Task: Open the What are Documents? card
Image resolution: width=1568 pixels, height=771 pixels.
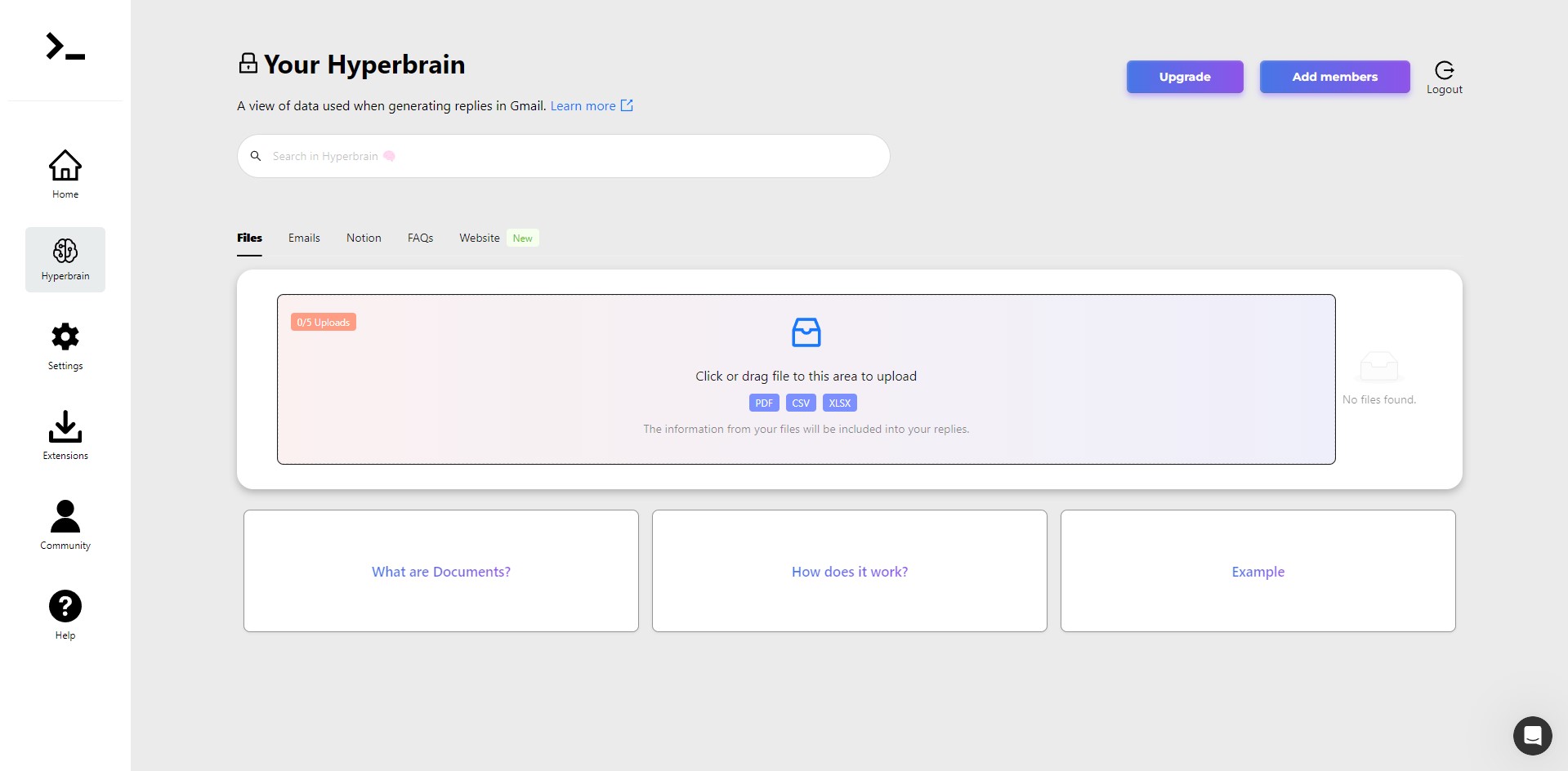Action: click(441, 571)
